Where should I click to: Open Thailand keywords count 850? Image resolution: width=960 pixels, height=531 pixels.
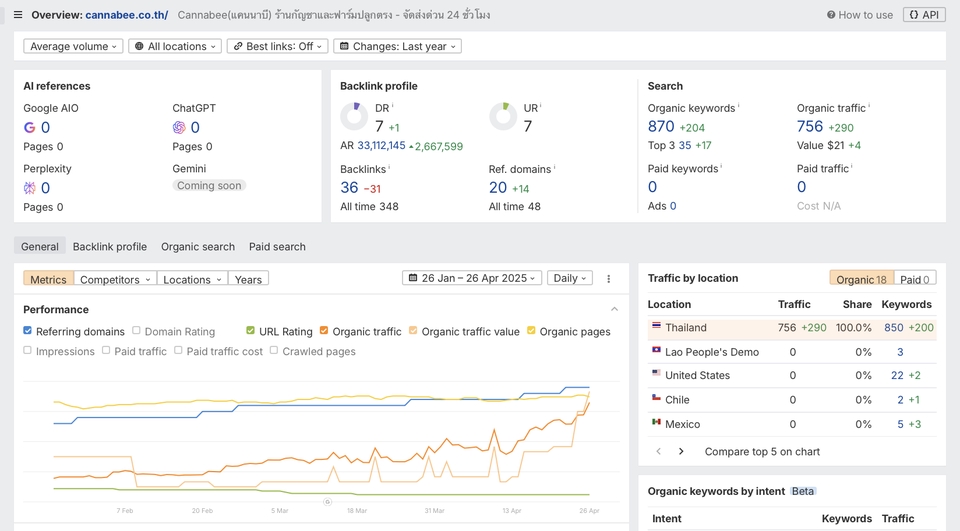[894, 328]
